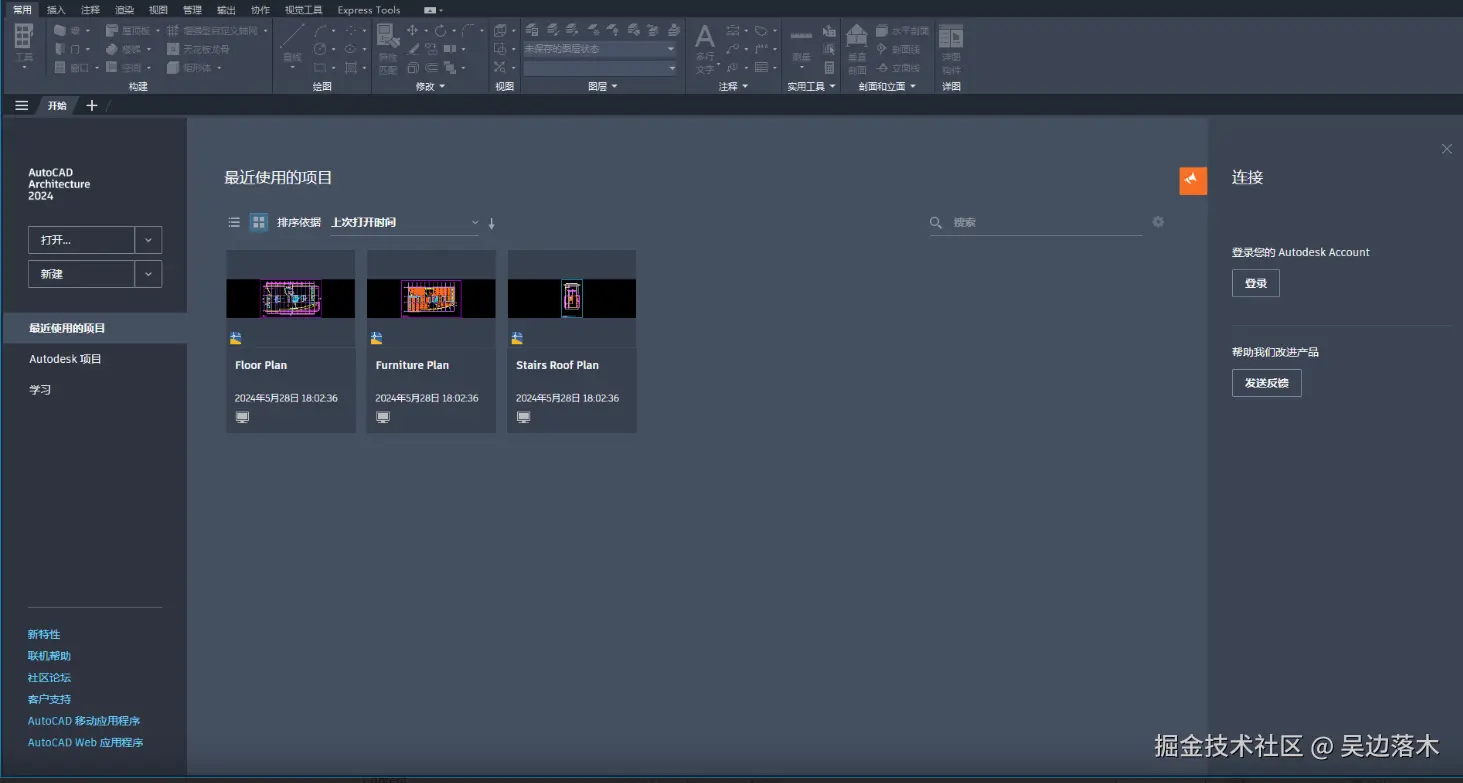Click the orange announcement megaphone icon
This screenshot has width=1463, height=783.
1193,180
